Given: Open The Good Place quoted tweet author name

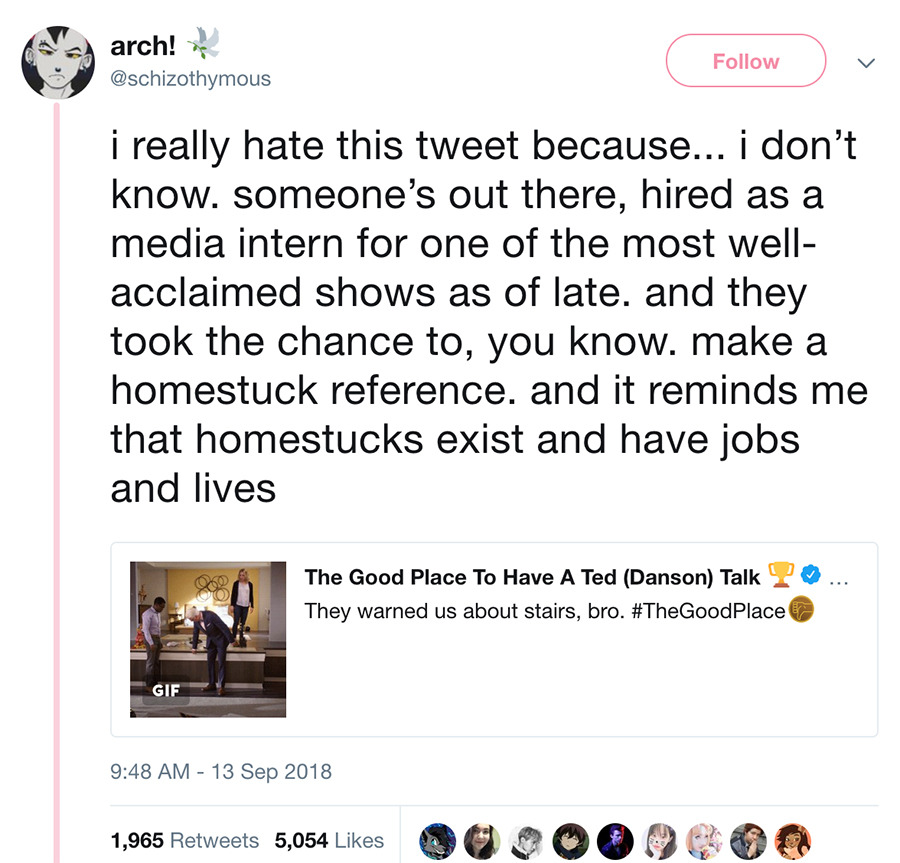Looking at the screenshot, I should [532, 576].
